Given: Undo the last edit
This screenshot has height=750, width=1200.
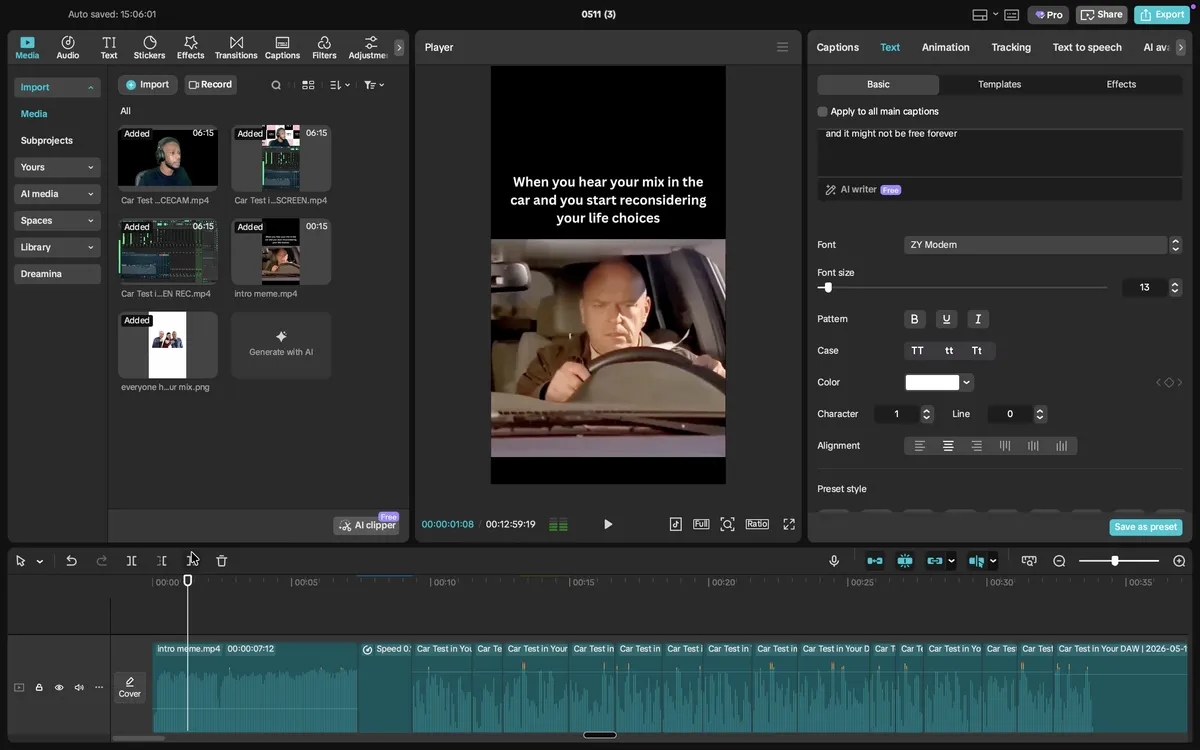Looking at the screenshot, I should pyautogui.click(x=71, y=561).
